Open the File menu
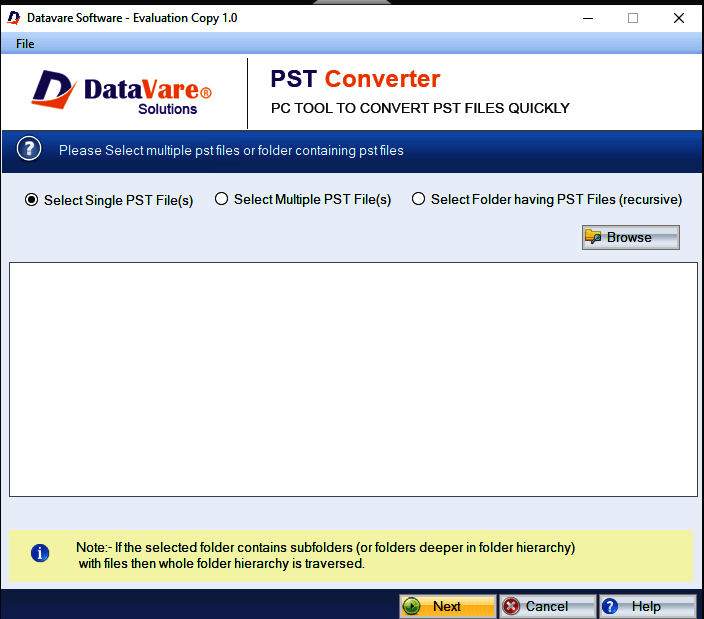Image resolution: width=704 pixels, height=619 pixels. pyautogui.click(x=25, y=44)
